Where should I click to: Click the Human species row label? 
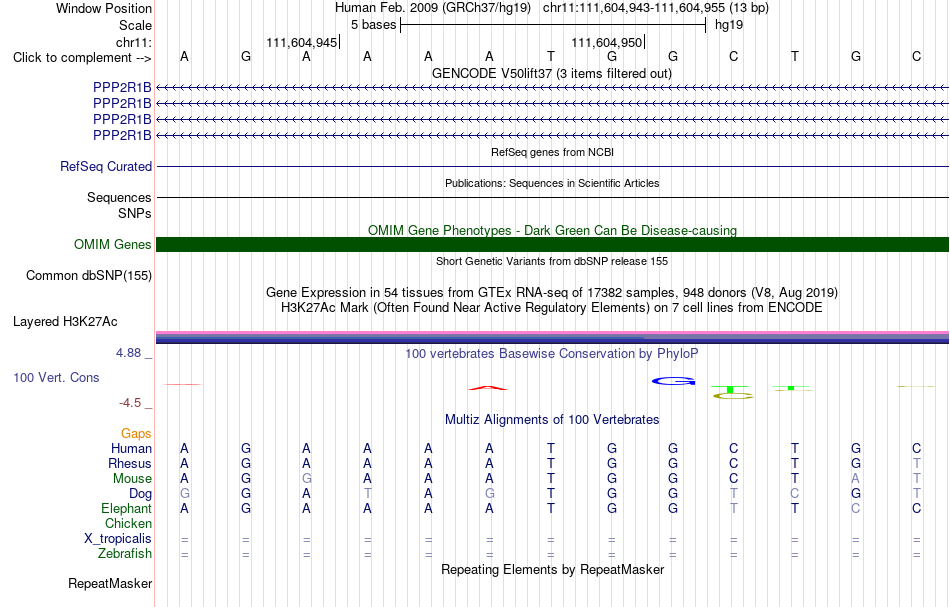[131, 448]
